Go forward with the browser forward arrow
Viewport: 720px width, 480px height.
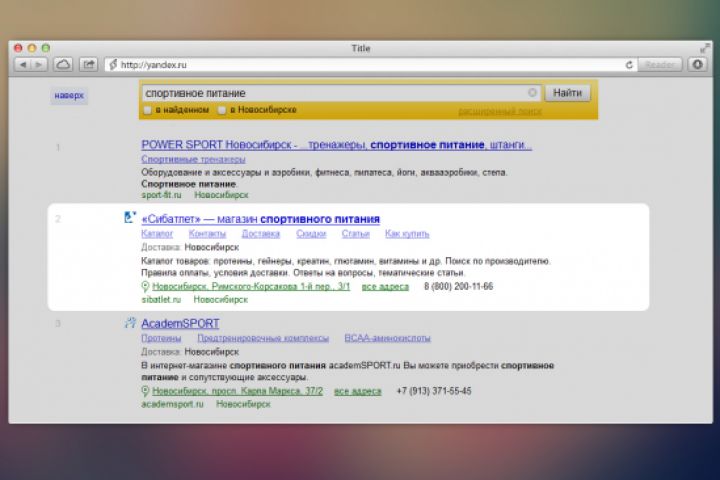[39, 65]
